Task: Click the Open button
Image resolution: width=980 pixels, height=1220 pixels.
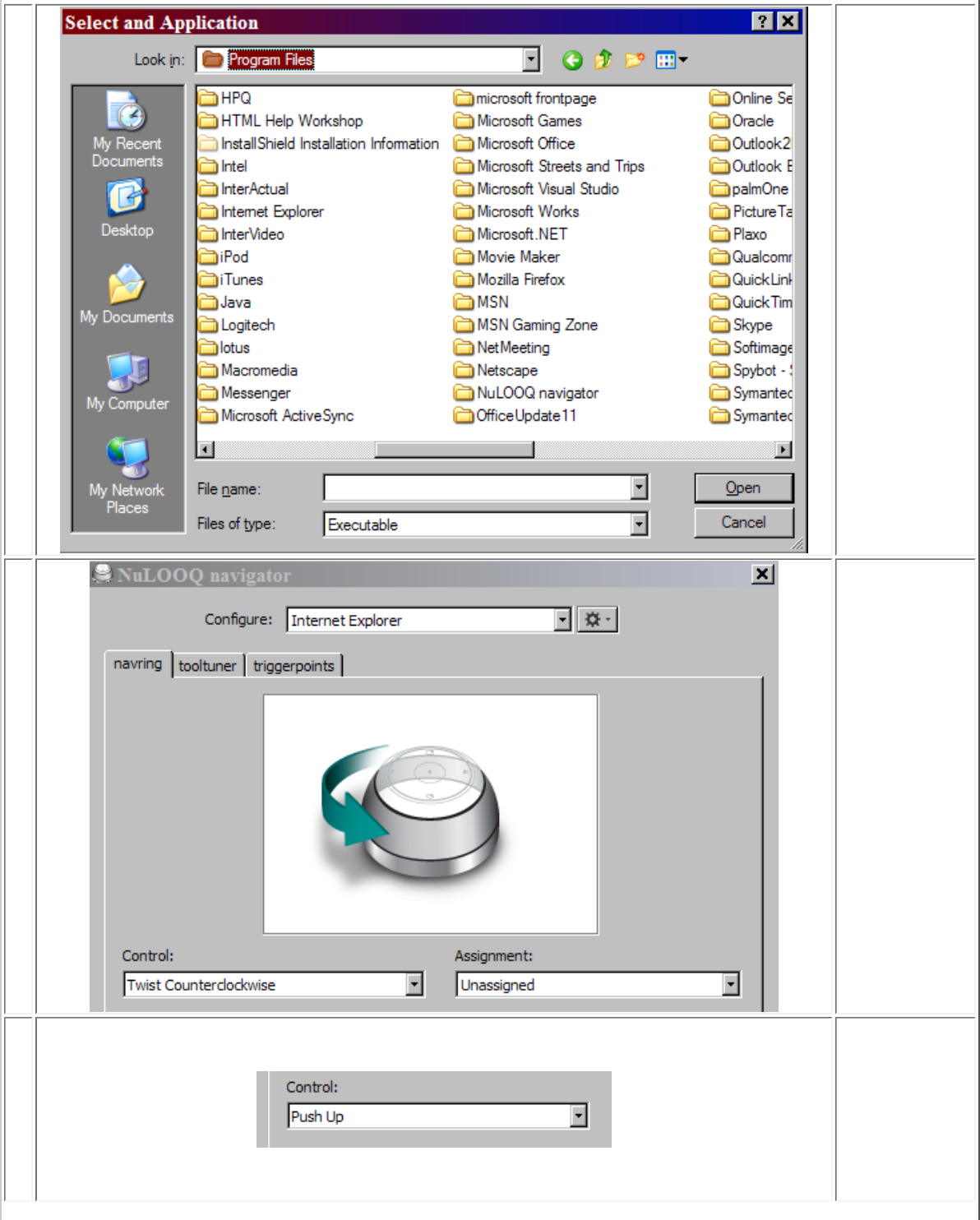Action: [743, 488]
